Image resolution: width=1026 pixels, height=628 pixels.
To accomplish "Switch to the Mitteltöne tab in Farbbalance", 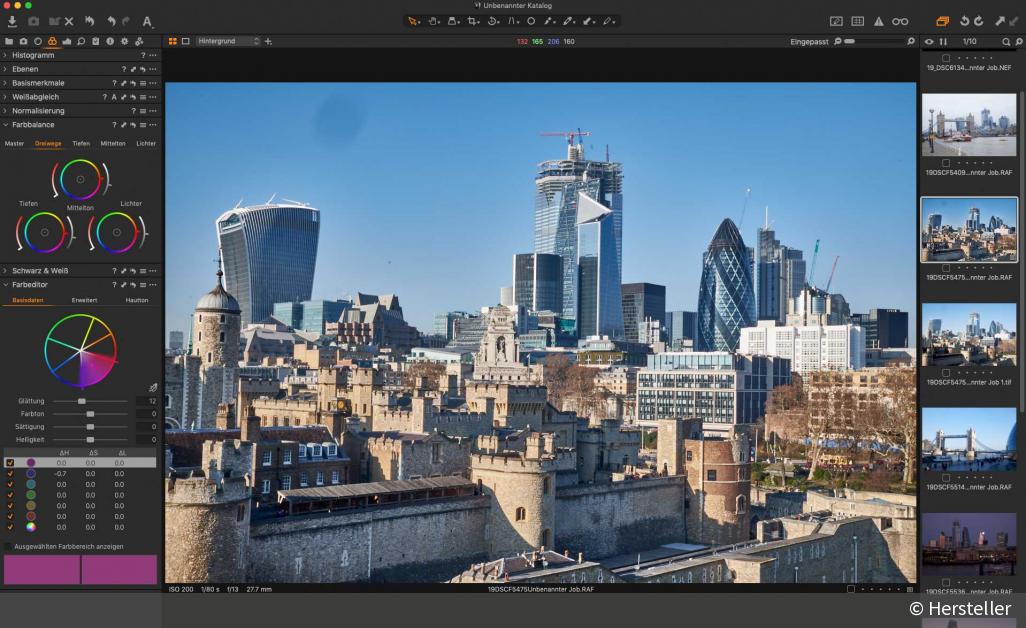I will pyautogui.click(x=113, y=143).
